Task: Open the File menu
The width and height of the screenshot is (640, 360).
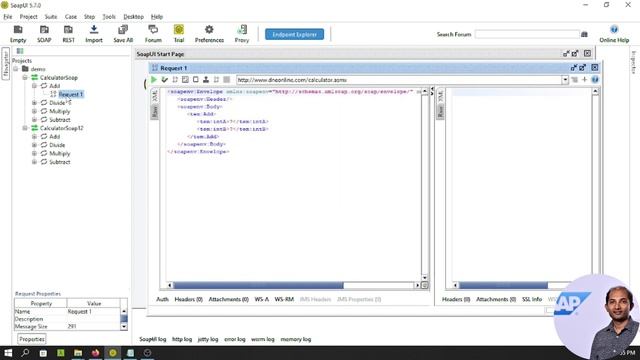Action: coord(8,17)
